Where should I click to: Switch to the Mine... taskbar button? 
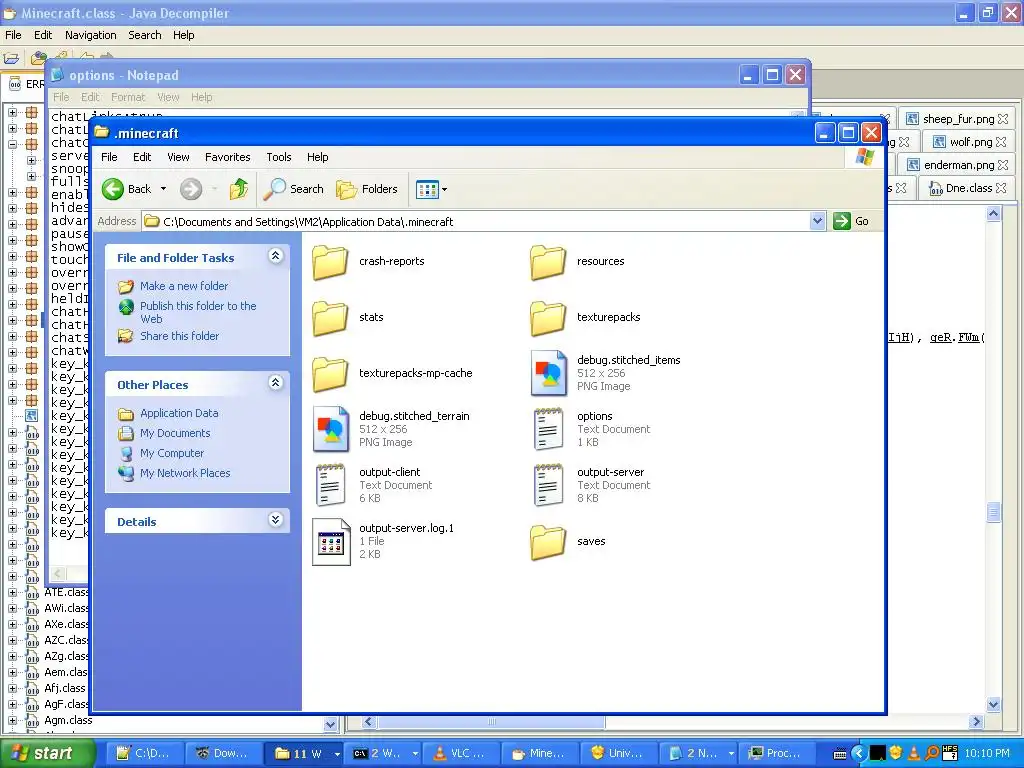point(540,753)
